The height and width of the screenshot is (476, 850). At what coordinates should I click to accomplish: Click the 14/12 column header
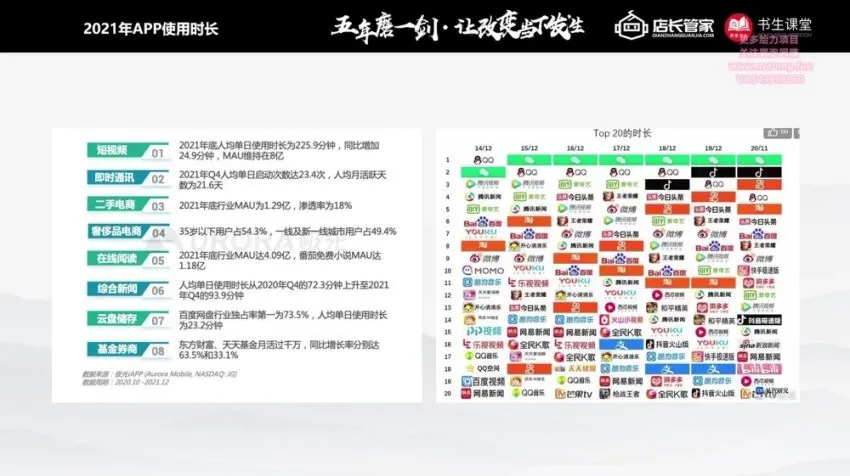tap(483, 148)
